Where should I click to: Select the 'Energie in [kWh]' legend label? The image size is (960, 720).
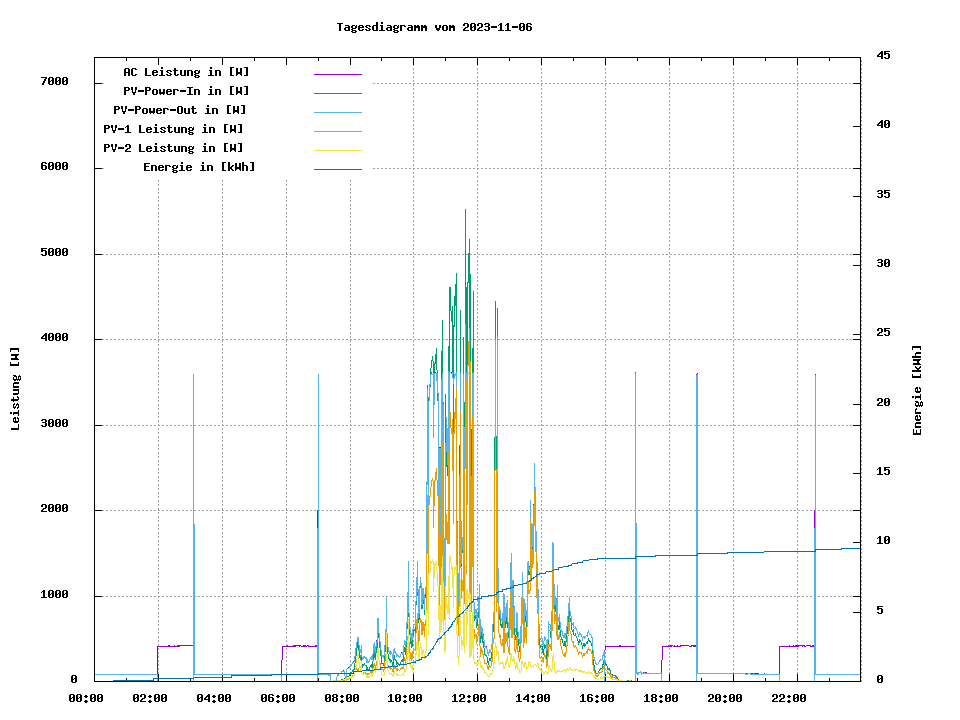pyautogui.click(x=199, y=167)
